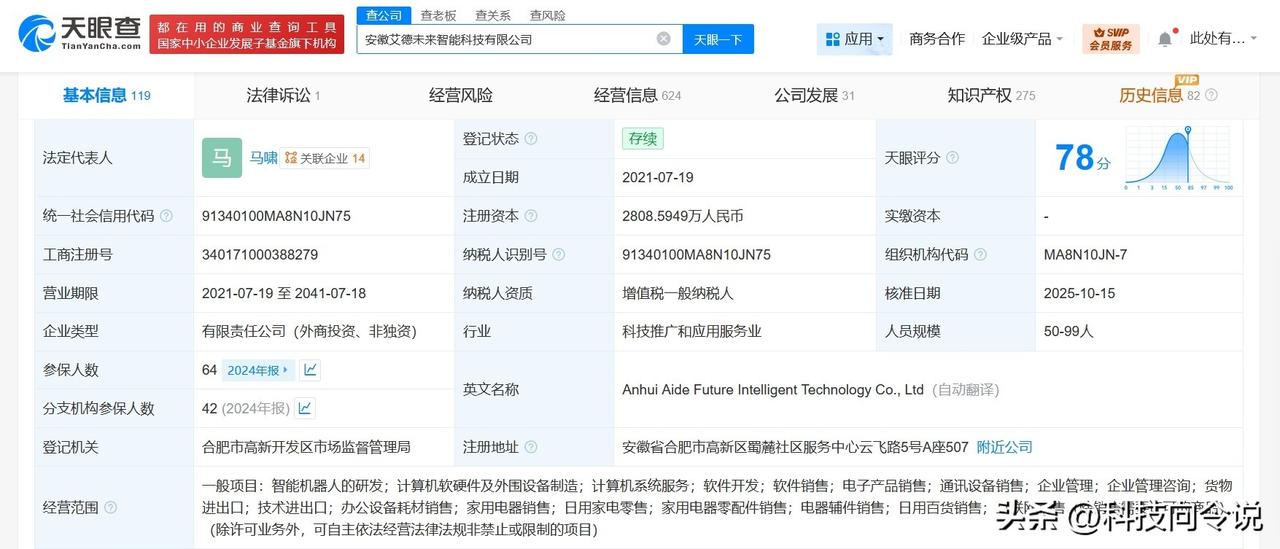1280x549 pixels.
Task: Click the help icon beside 注册资本
Action: (531, 216)
